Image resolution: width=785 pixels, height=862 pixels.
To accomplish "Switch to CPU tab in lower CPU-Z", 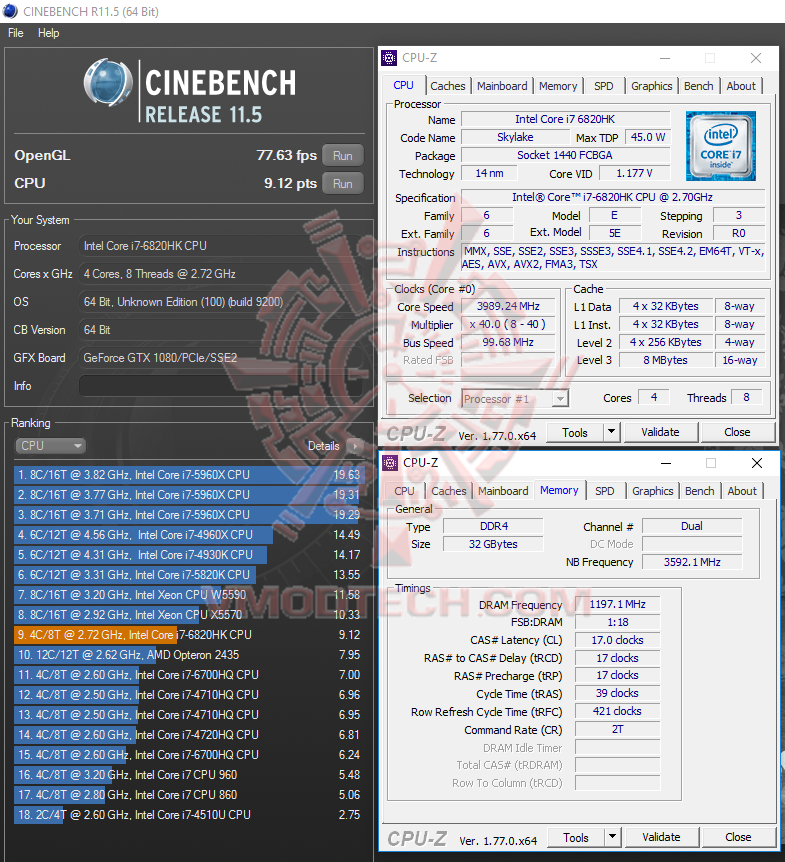I will [x=405, y=491].
